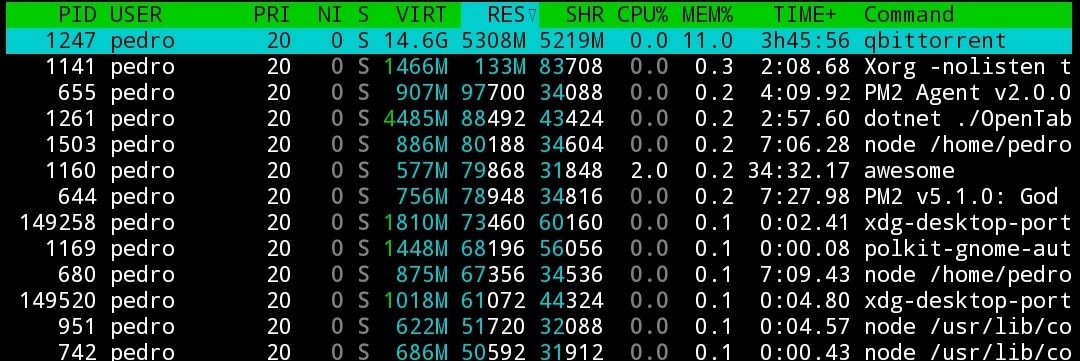Screen dimensions: 1080x361
Task: Click PID 680 node process row
Action: (x=540, y=274)
